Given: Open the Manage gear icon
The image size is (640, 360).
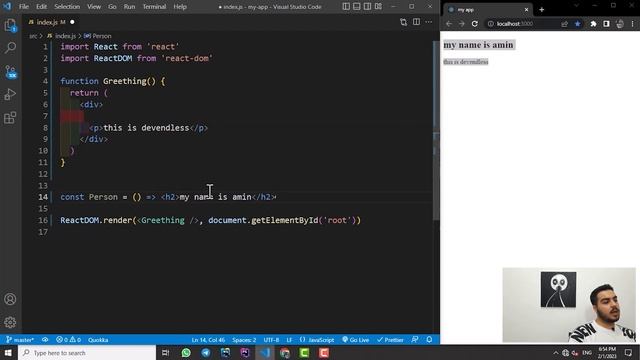Looking at the screenshot, I should point(10,322).
